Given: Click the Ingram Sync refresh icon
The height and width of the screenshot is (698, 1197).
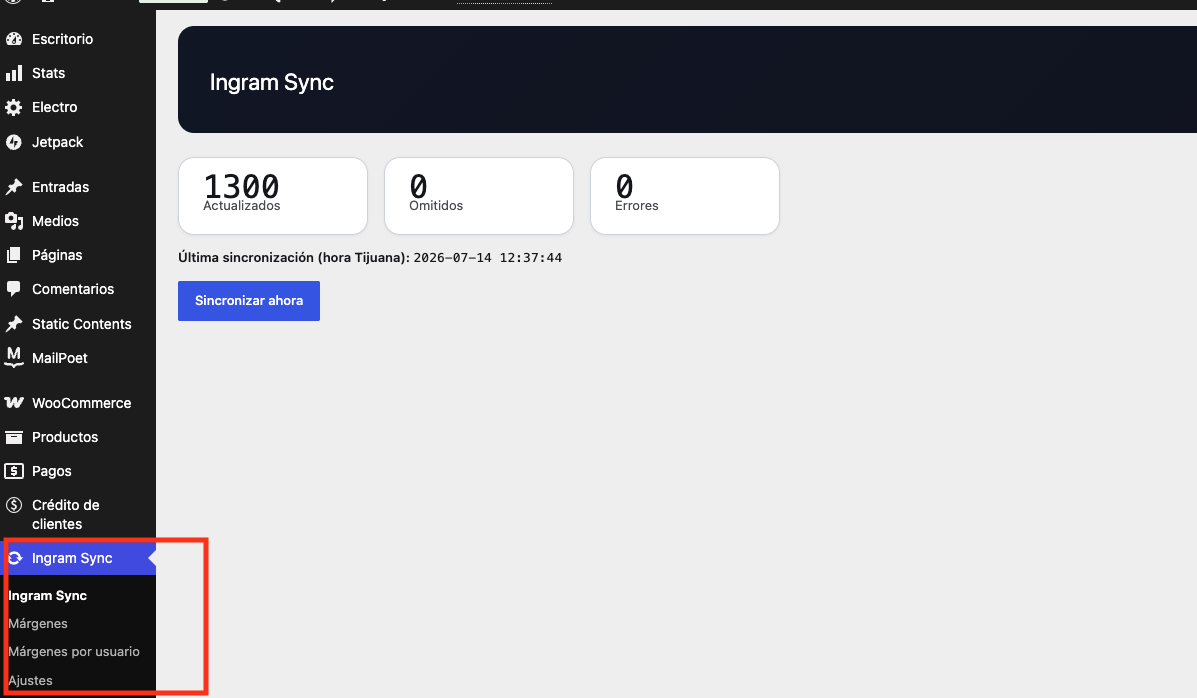Looking at the screenshot, I should coord(15,558).
